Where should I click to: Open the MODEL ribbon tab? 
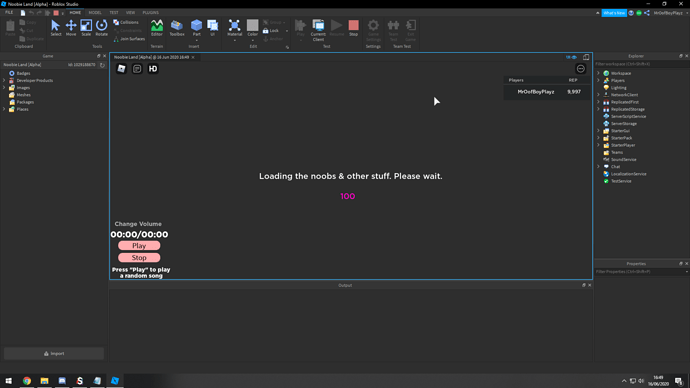pos(95,13)
